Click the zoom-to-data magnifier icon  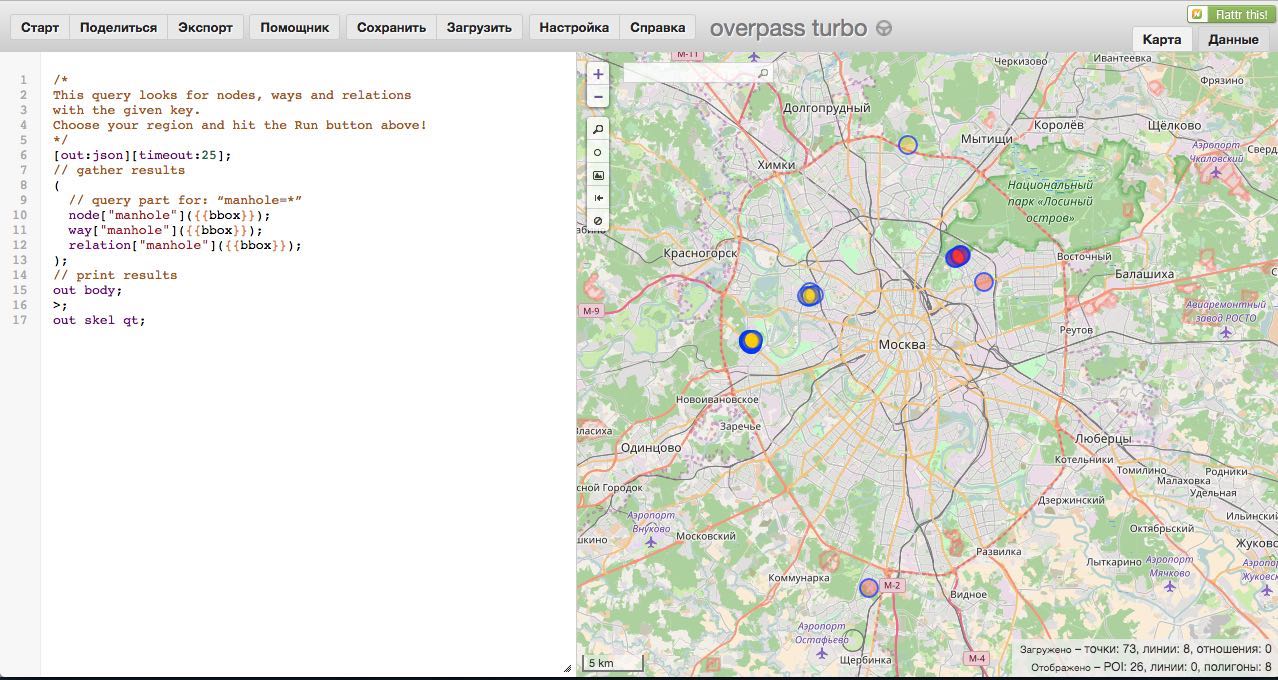point(598,129)
